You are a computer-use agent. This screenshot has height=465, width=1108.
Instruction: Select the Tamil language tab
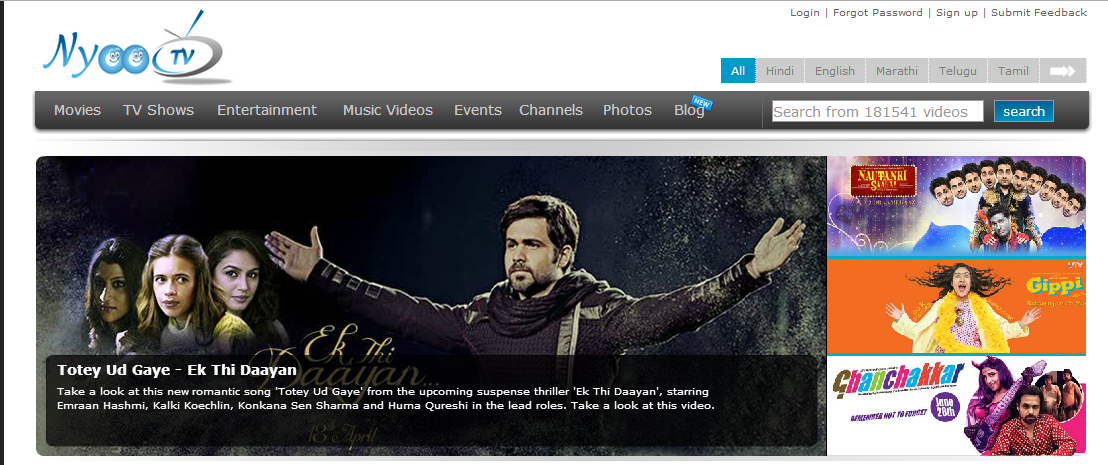1013,71
